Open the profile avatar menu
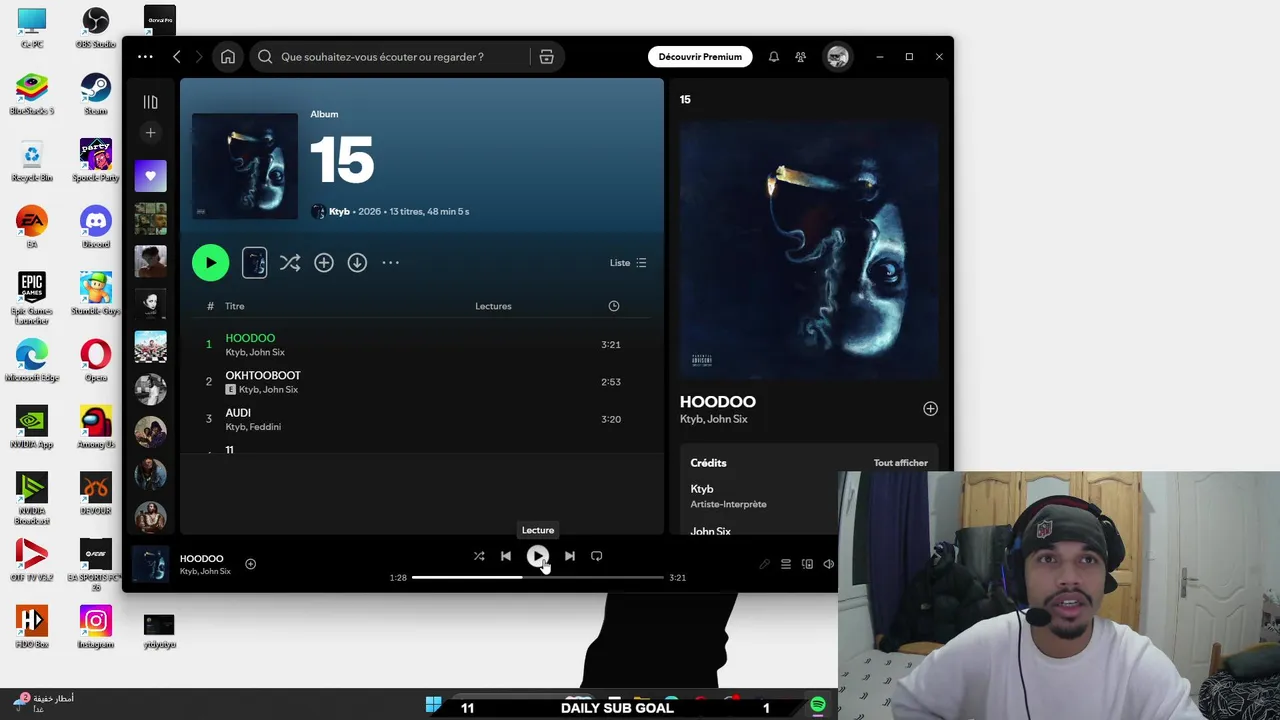Screen dimensions: 1280x720 coord(838,57)
